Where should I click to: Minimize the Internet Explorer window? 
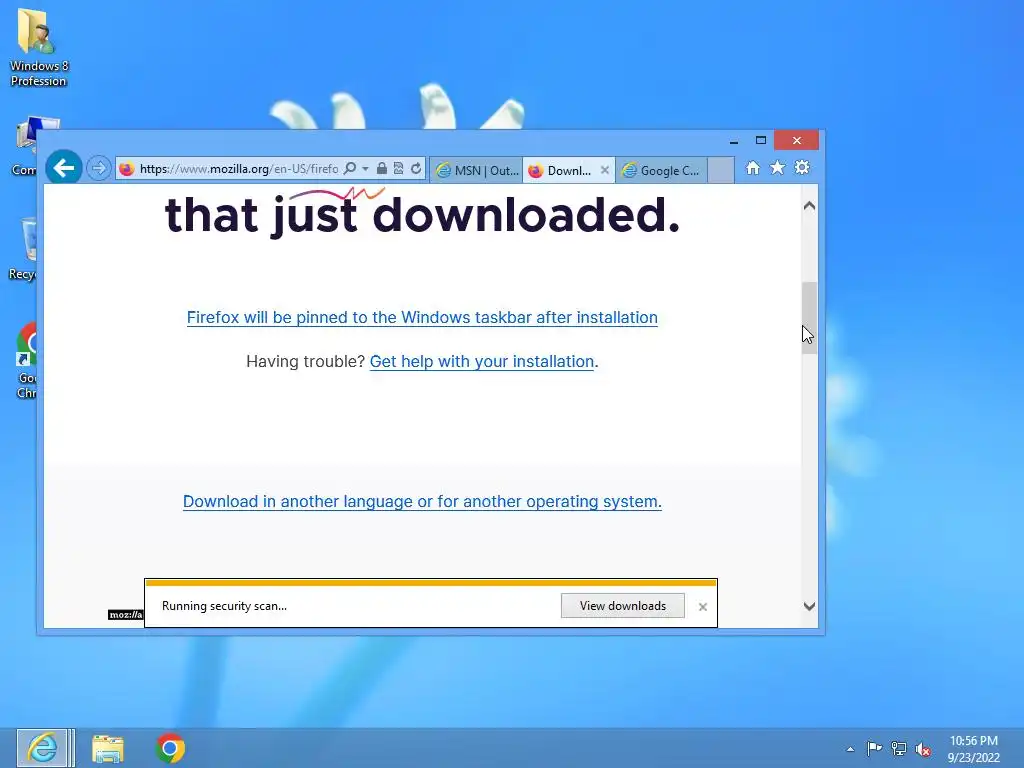tap(734, 140)
